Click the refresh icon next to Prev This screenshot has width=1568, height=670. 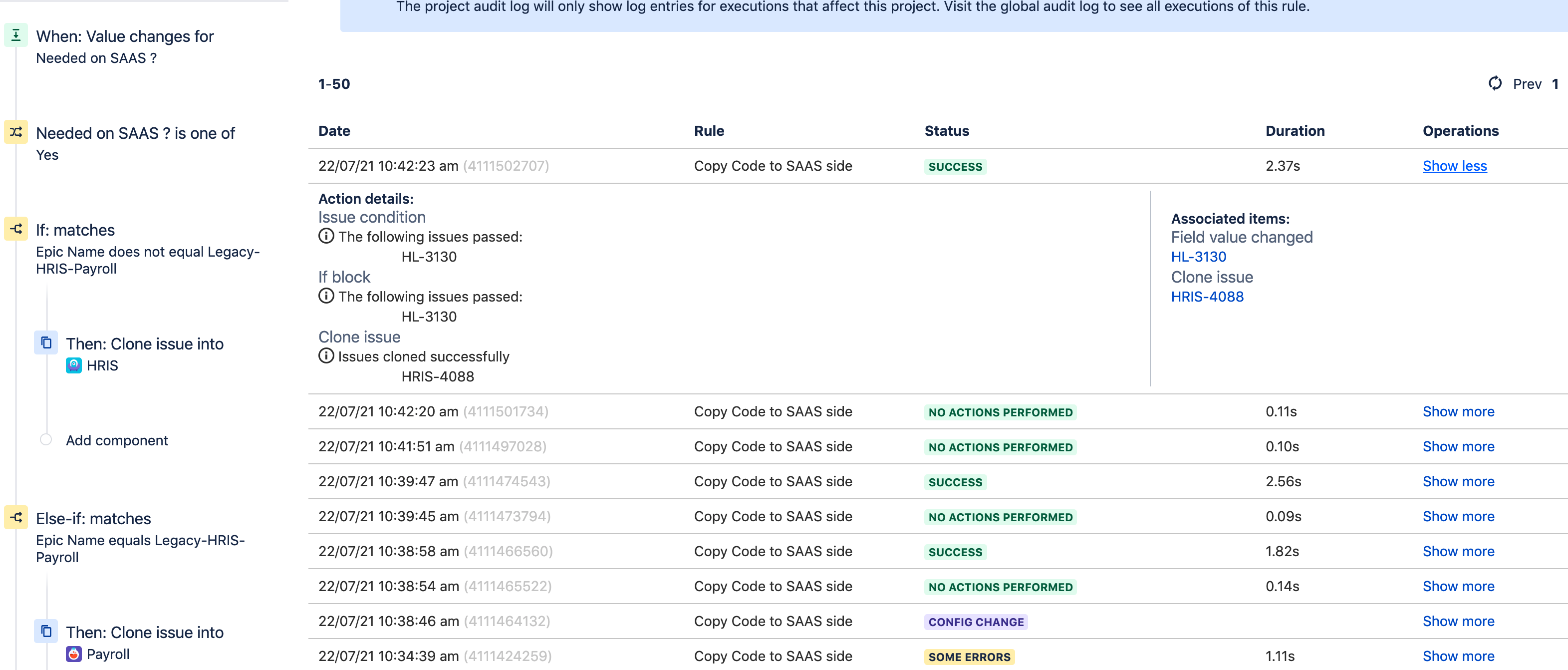1495,83
